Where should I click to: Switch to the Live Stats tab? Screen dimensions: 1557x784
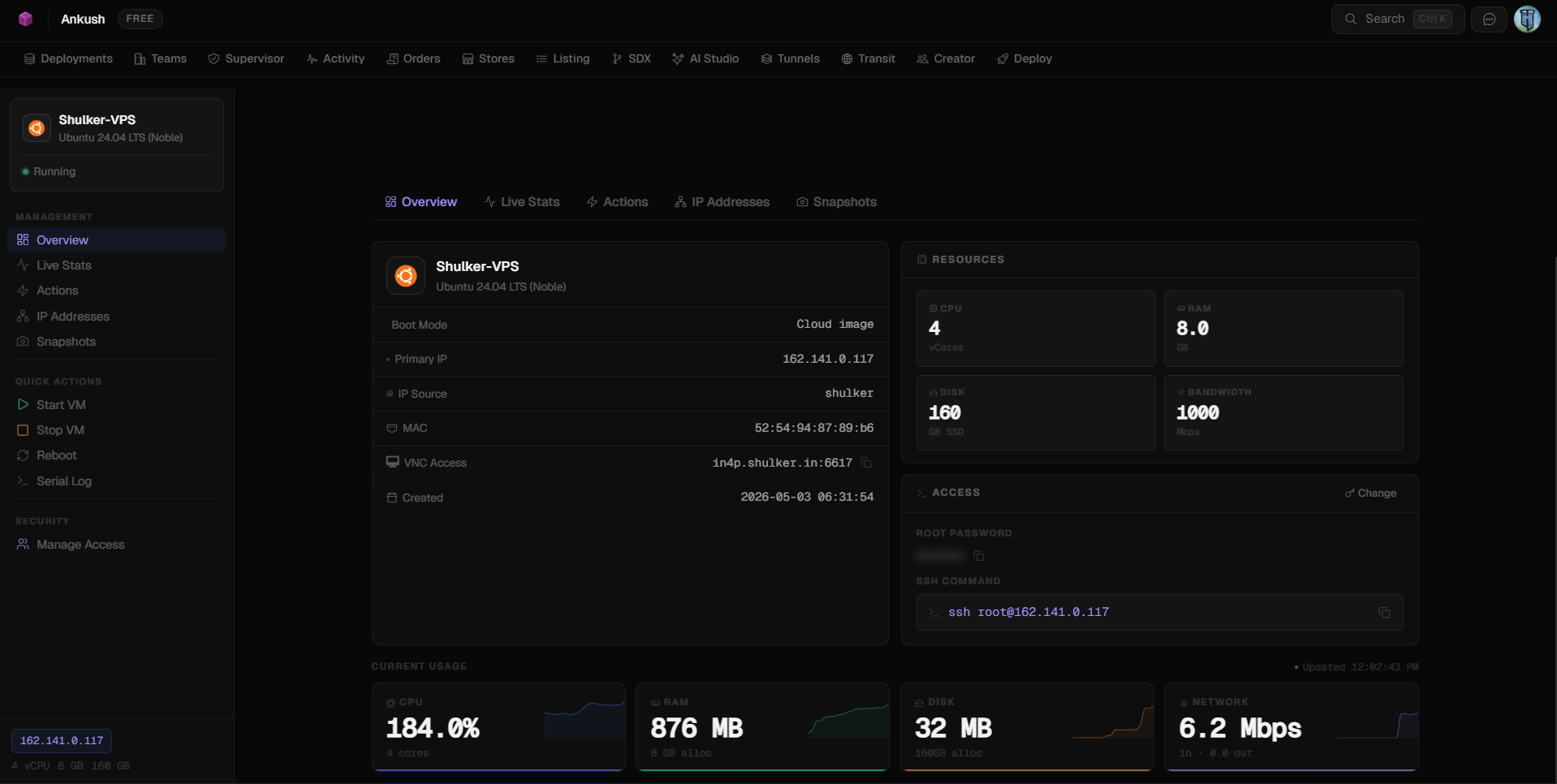521,202
